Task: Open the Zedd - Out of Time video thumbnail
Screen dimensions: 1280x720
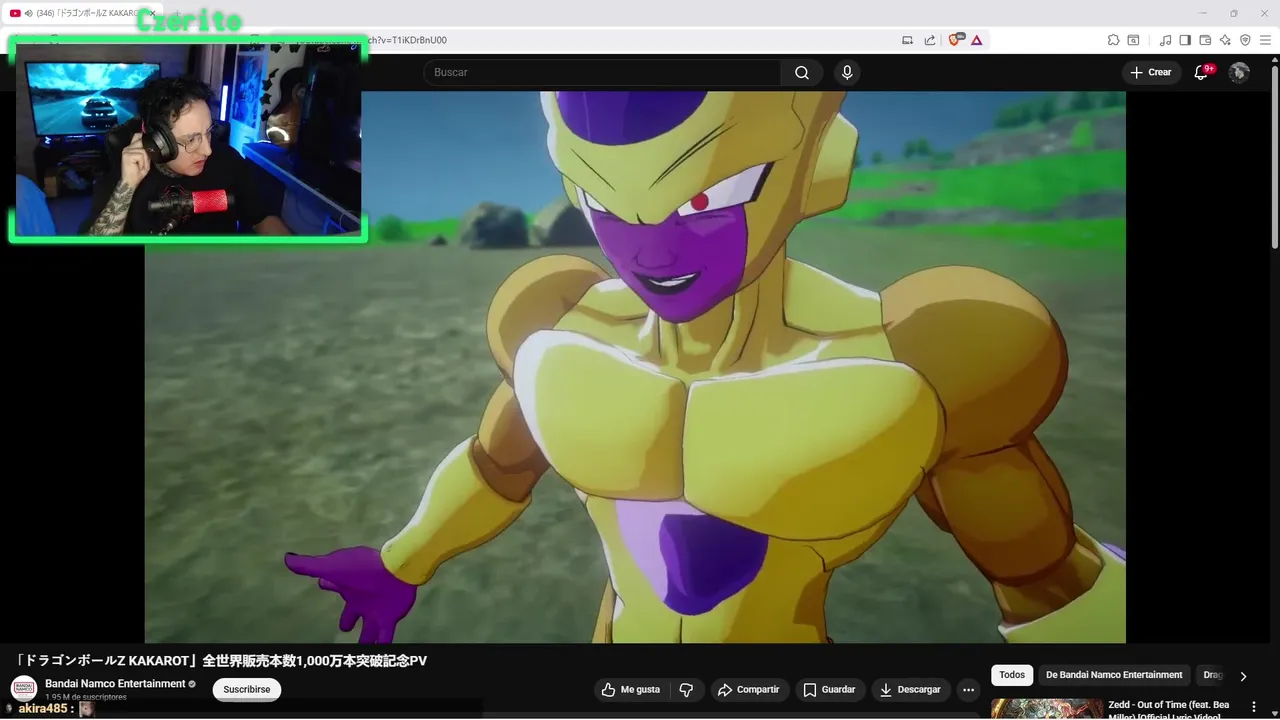Action: 1046,709
